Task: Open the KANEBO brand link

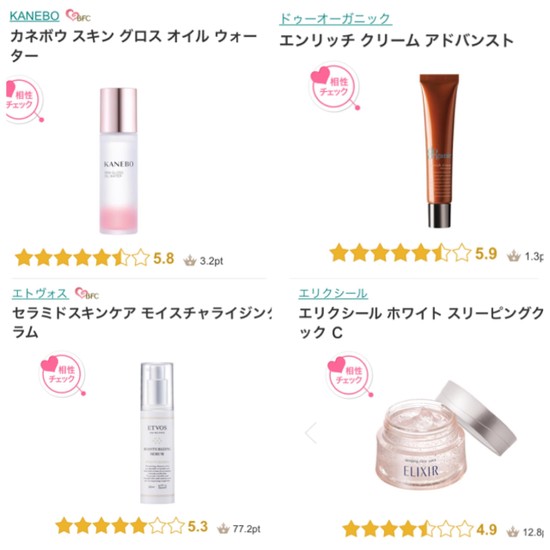Action: pos(34,16)
